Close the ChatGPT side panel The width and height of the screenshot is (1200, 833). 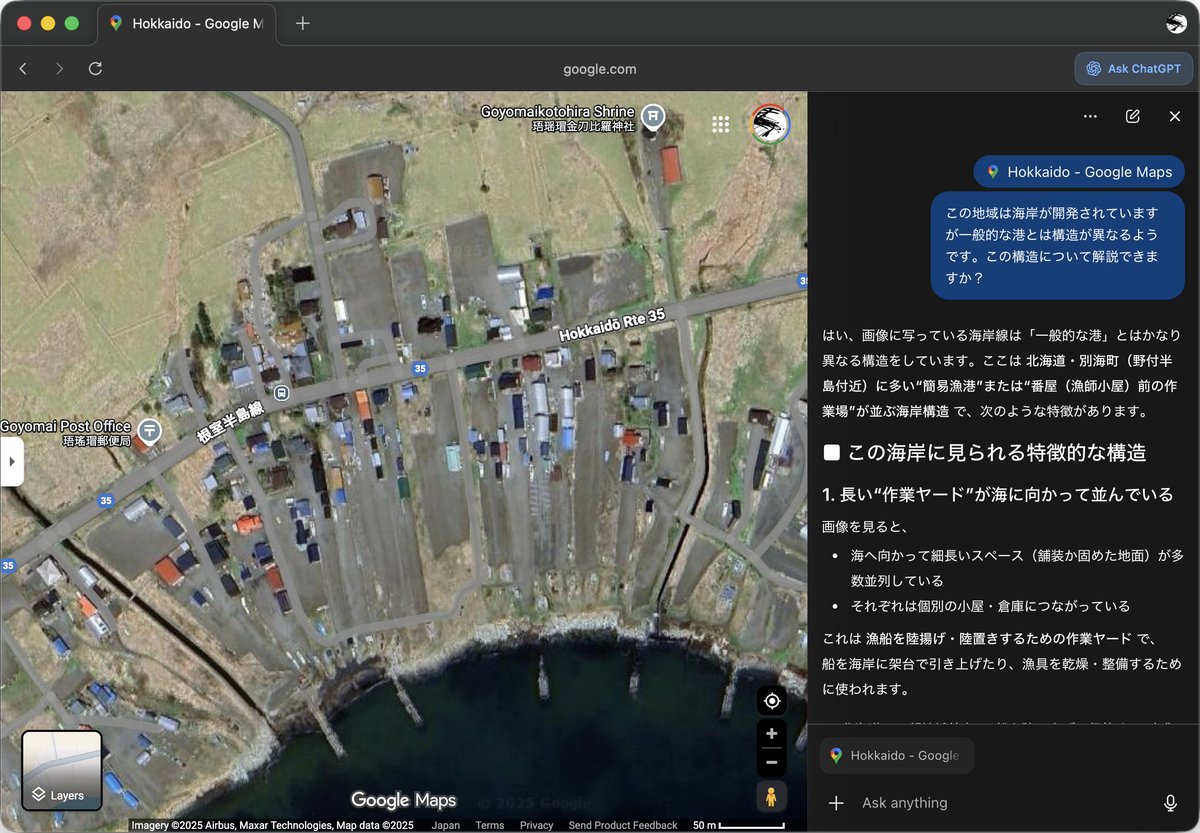[x=1175, y=116]
